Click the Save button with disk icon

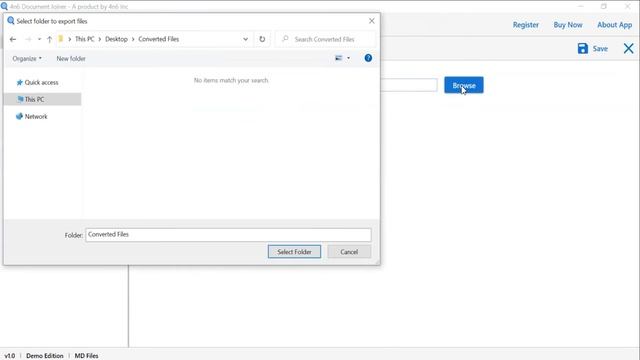593,49
